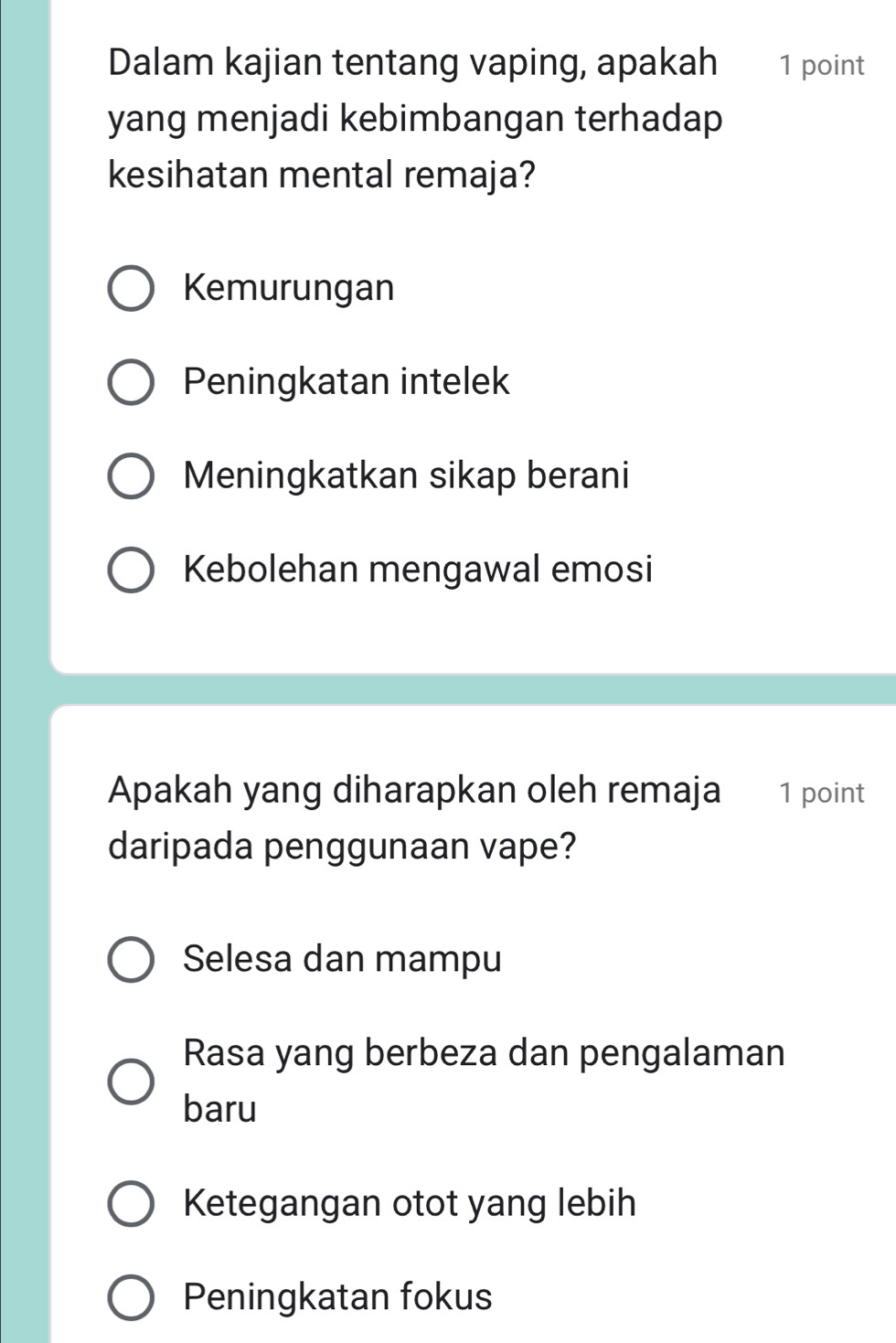Choose the radio button for Rasa yang berbeza

[132, 1082]
